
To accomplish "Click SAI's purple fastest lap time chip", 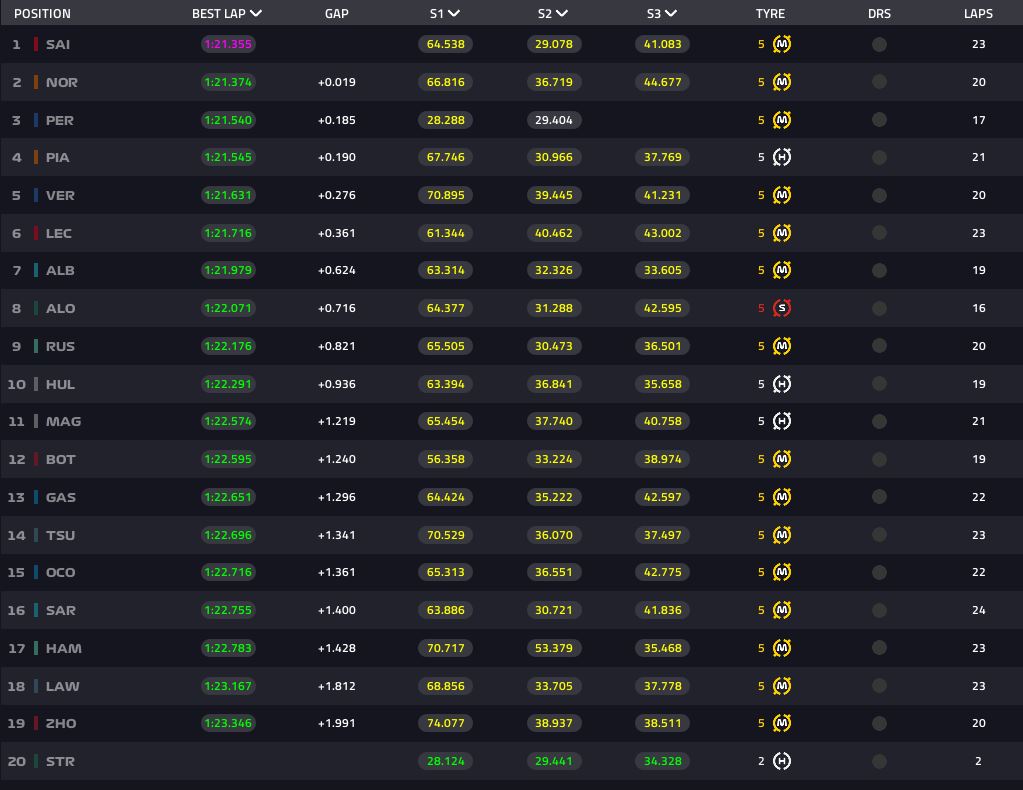I will 228,44.
